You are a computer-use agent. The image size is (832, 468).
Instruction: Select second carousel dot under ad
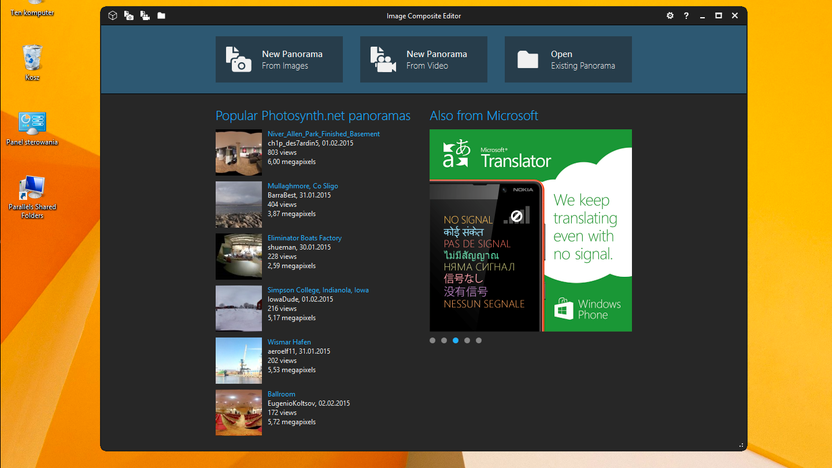[444, 341]
